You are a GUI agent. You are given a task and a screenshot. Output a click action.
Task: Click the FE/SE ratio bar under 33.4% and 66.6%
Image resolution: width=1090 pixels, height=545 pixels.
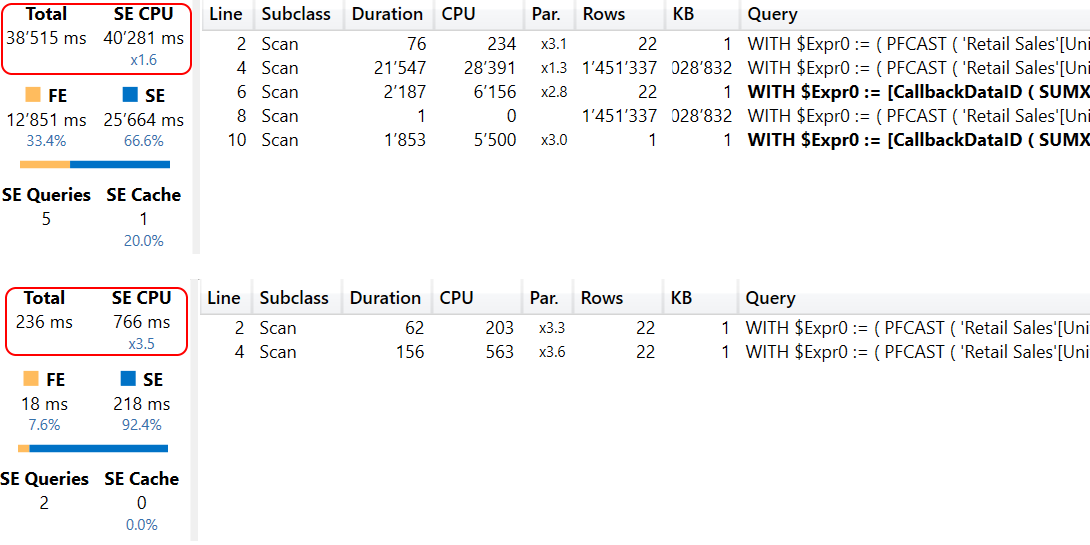point(95,164)
